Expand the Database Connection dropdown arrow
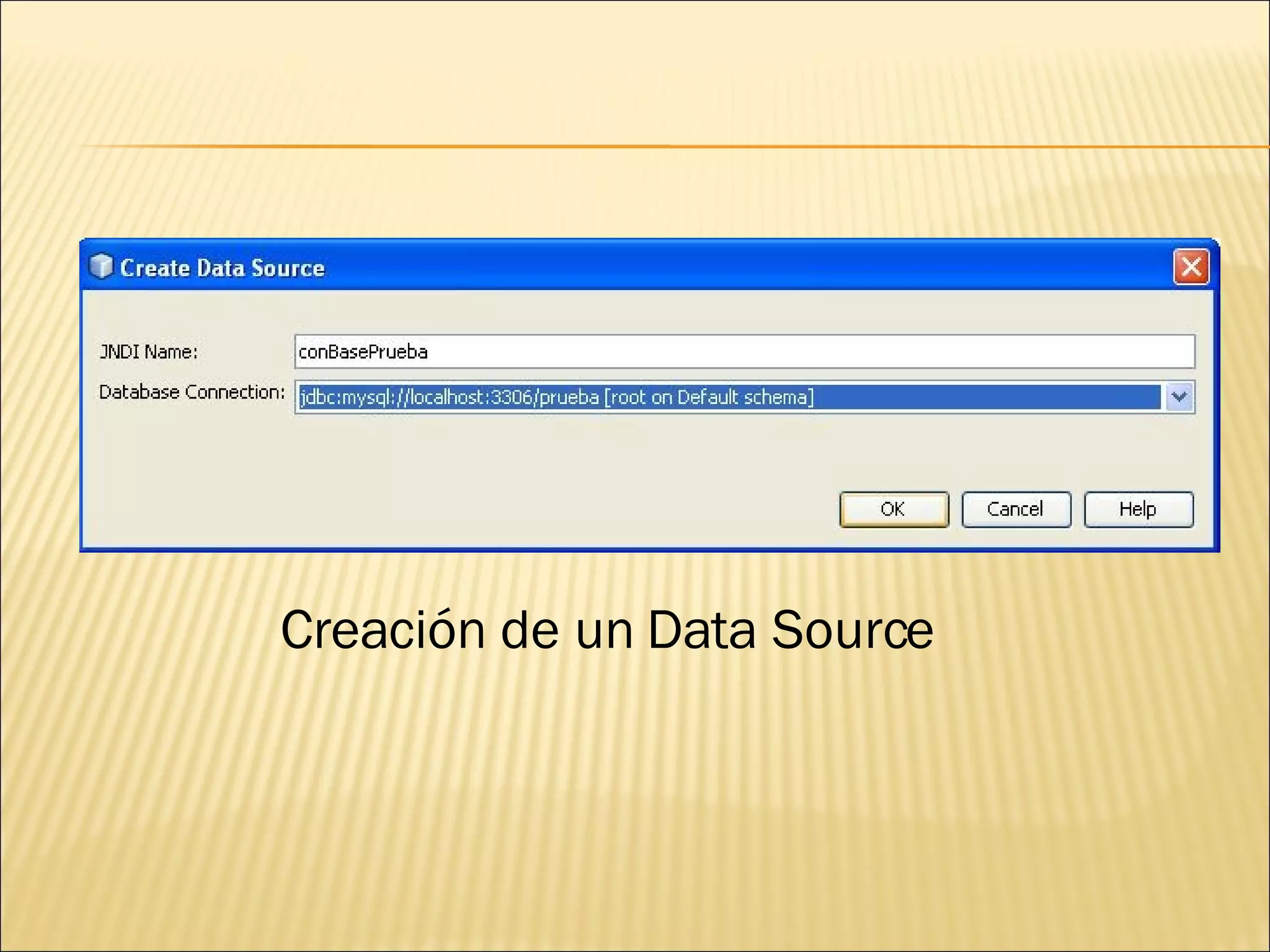The image size is (1270, 952). 1179,397
